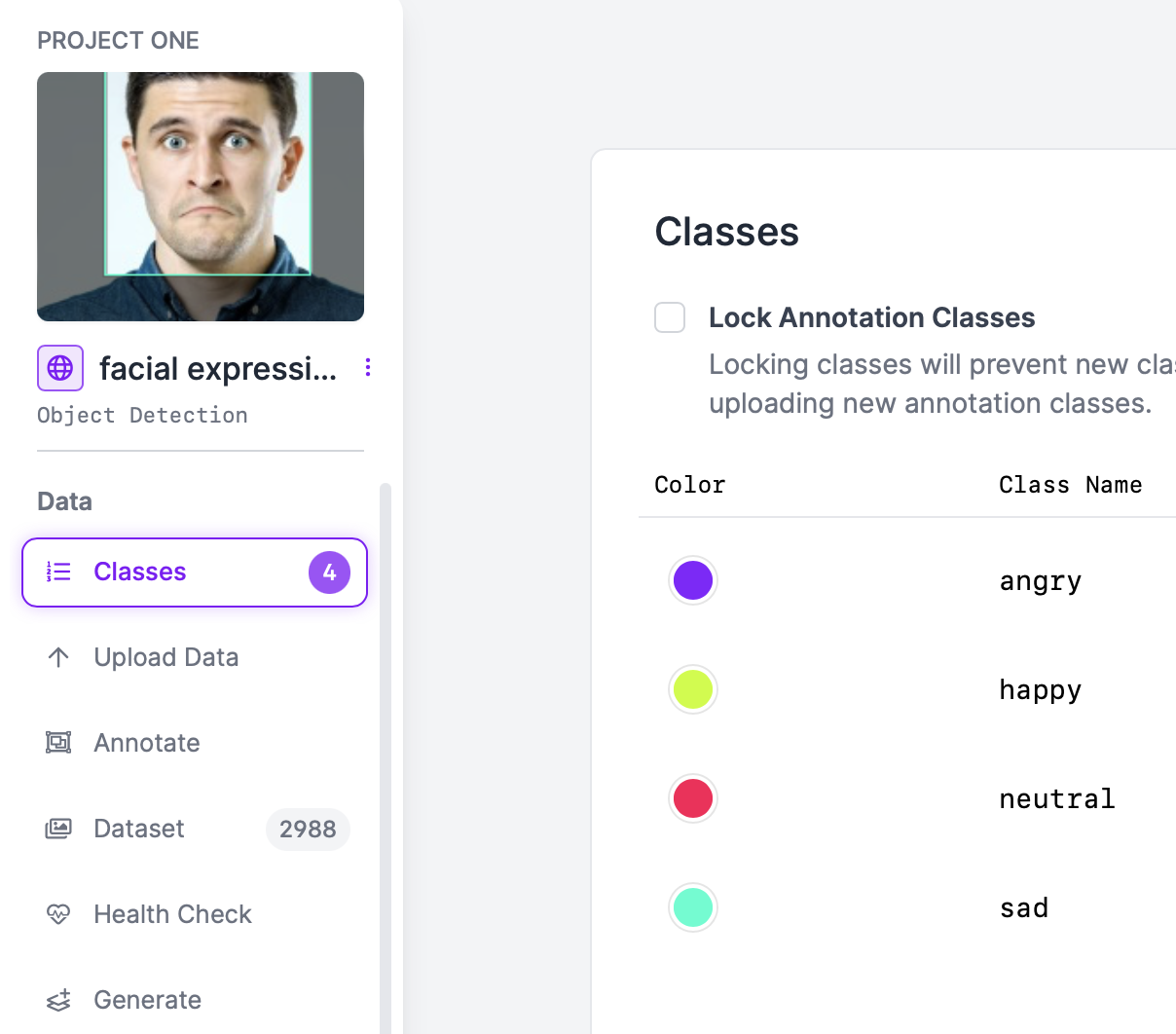This screenshot has height=1034, width=1176.
Task: Select the Annotate bounding-box icon
Action: pyautogui.click(x=58, y=743)
